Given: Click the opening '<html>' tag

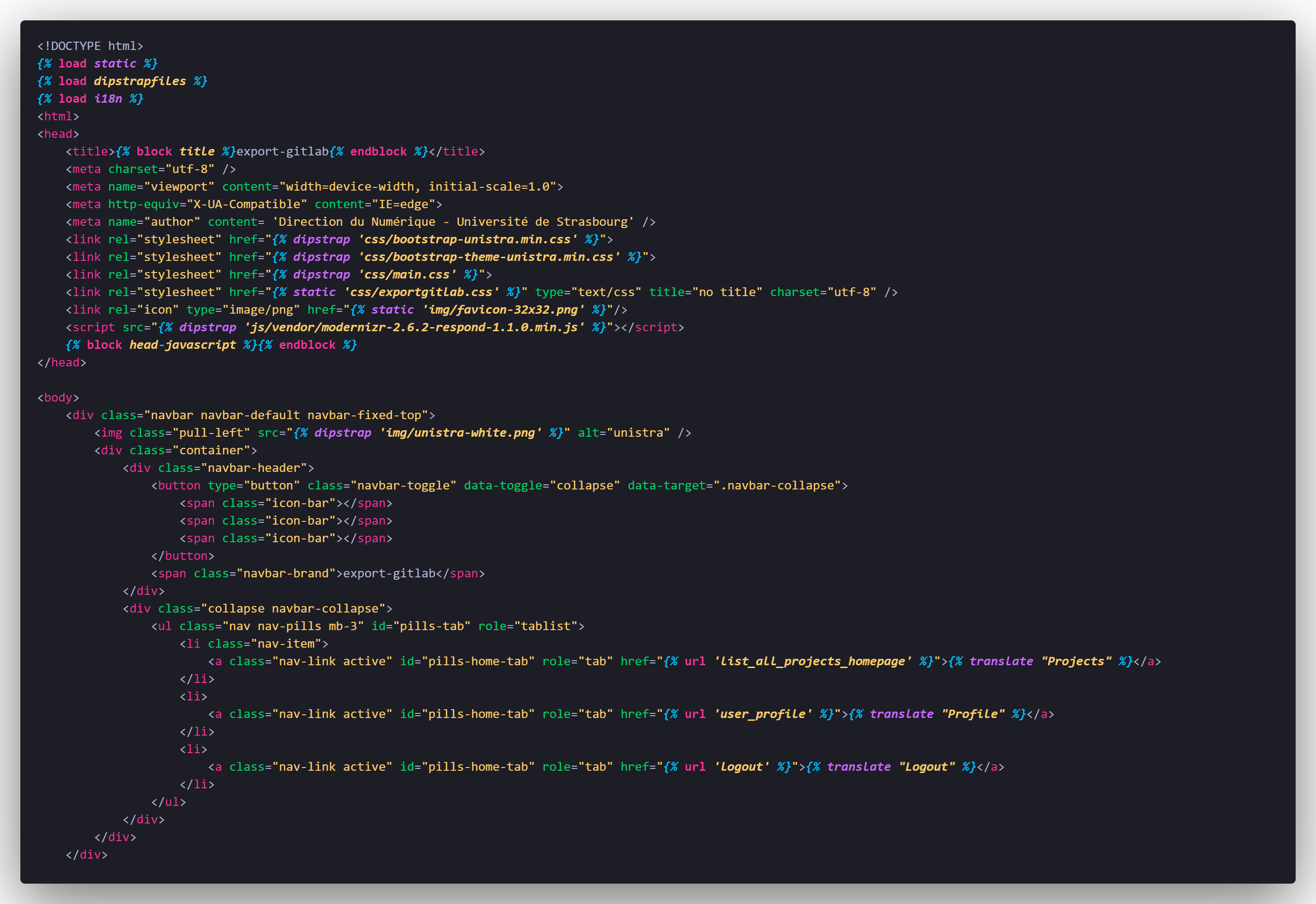Looking at the screenshot, I should tap(58, 116).
